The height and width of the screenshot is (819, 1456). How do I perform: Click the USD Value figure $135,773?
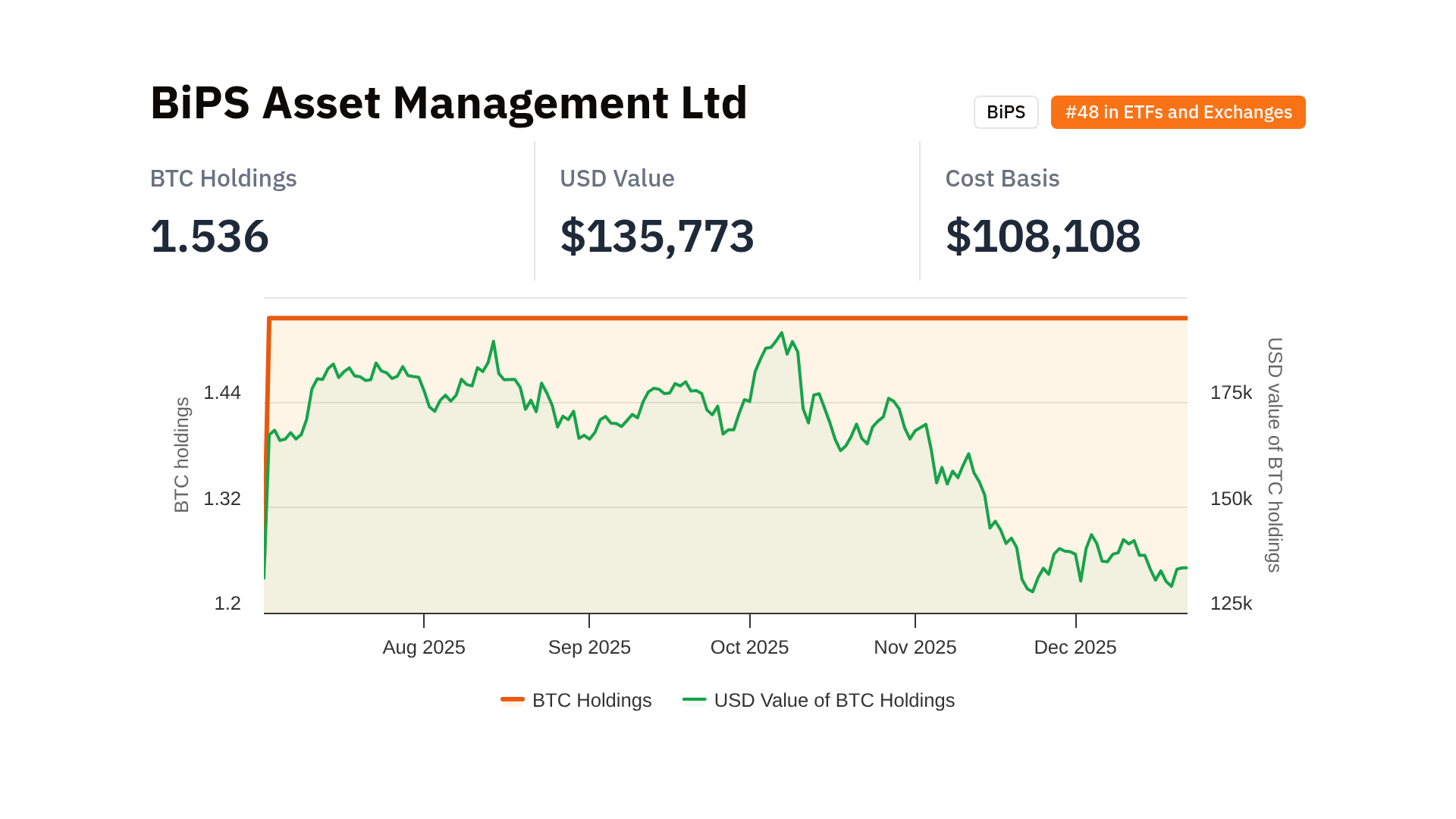[x=657, y=236]
